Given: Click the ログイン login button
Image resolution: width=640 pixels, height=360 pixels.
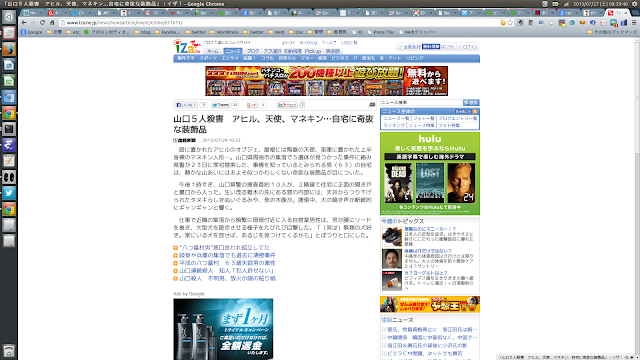Looking at the screenshot, I should pos(468,47).
